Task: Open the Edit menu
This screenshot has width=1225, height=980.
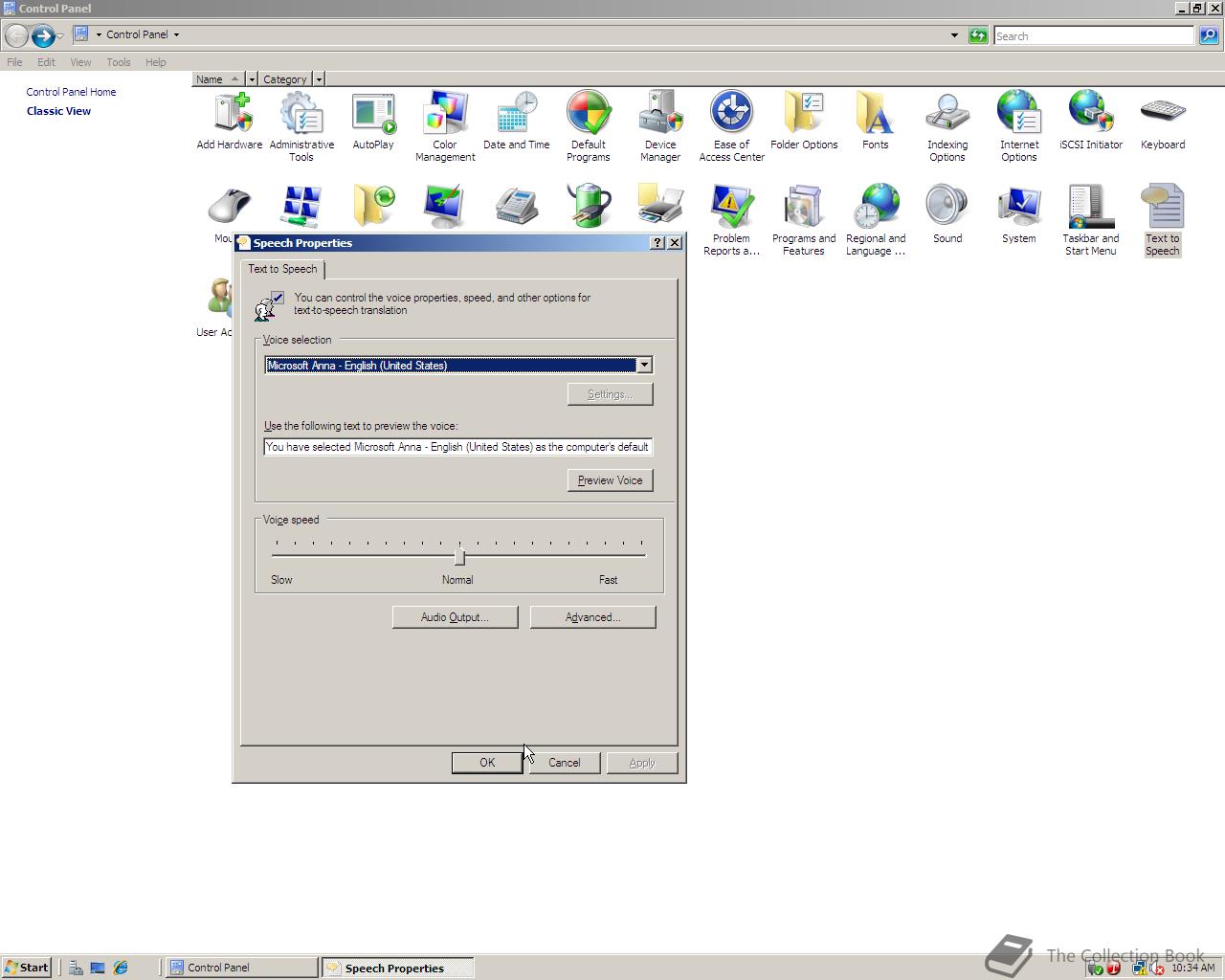Action: pos(46,62)
